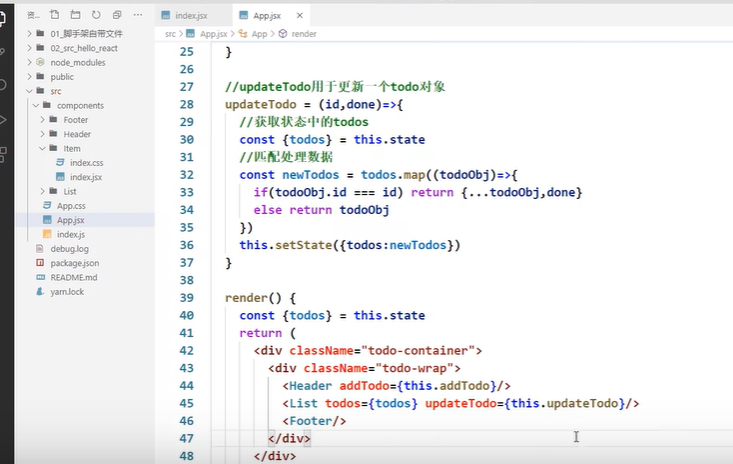Viewport: 733px width, 464px height.
Task: Click line number 45 in gutter
Action: click(187, 403)
